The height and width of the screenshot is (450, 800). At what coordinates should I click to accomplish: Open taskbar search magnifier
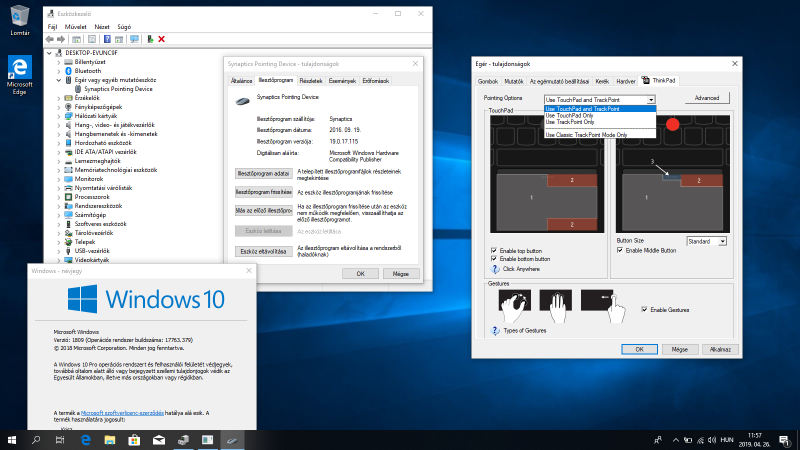pyautogui.click(x=36, y=440)
